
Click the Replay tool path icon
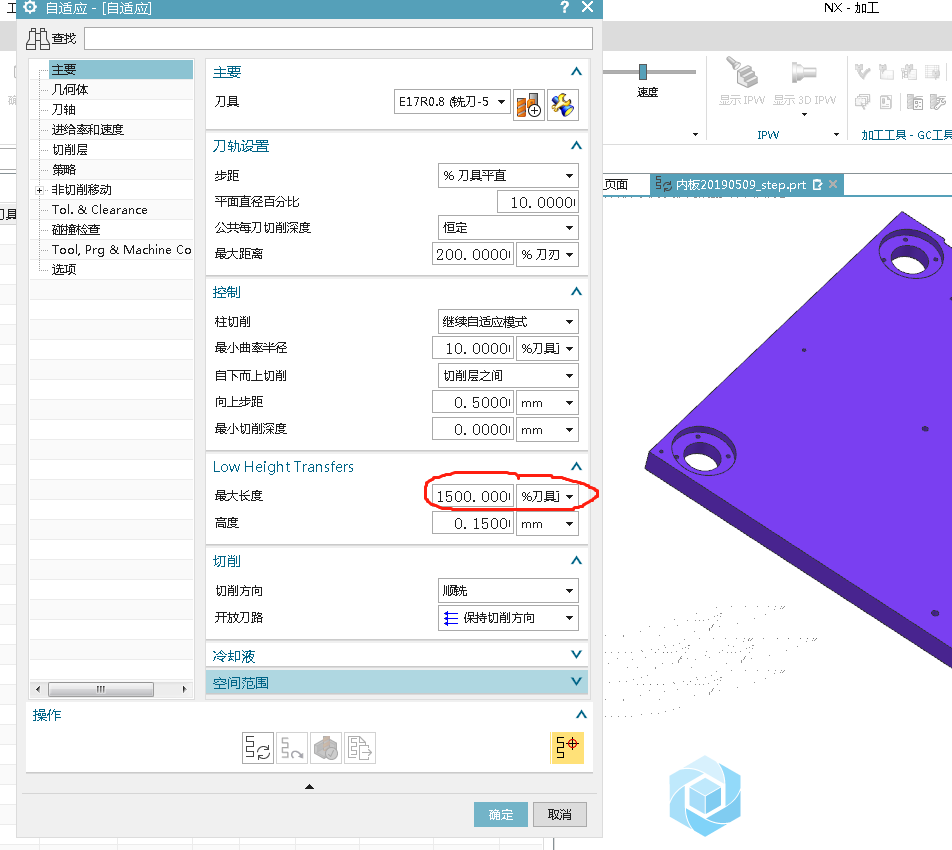tap(292, 747)
